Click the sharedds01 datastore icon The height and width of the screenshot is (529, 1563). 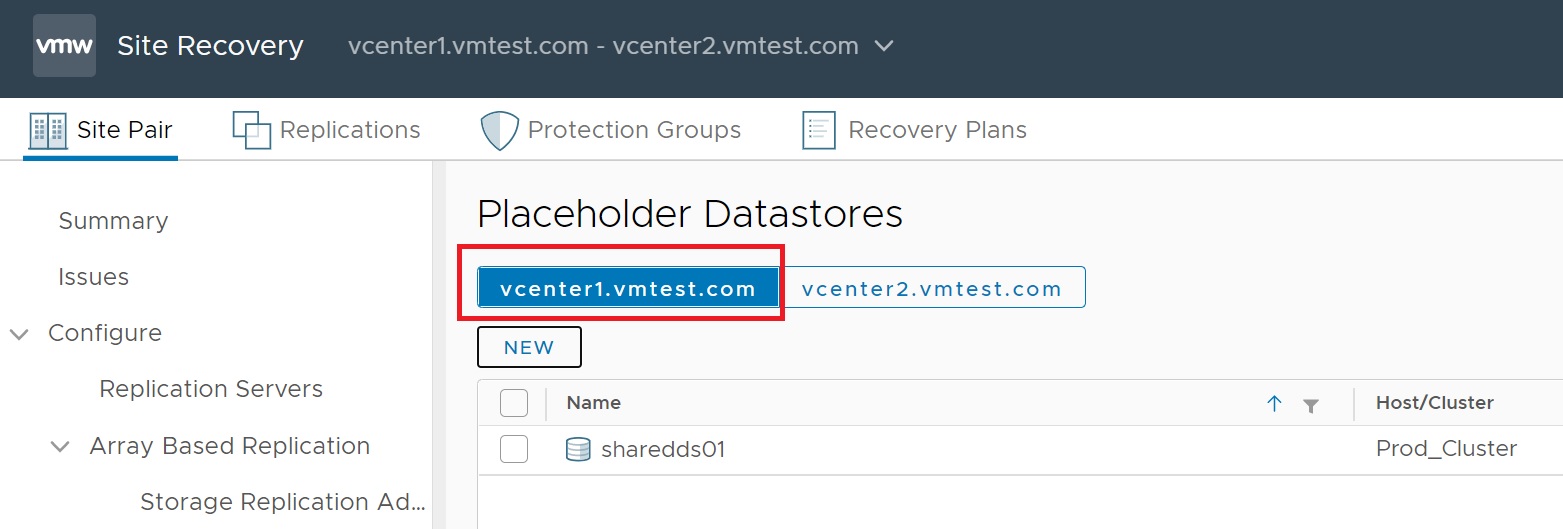click(578, 450)
